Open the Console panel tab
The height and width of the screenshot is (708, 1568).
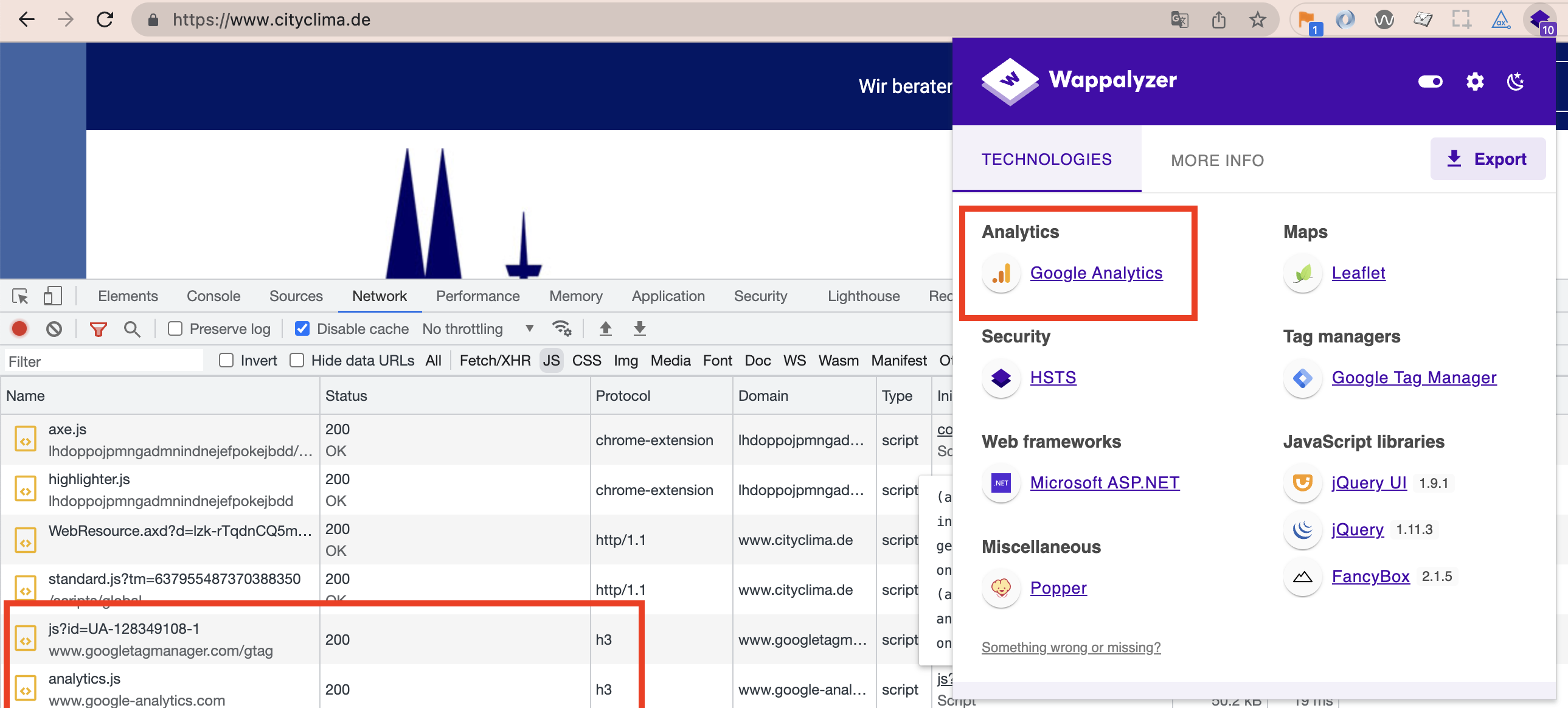tap(213, 296)
